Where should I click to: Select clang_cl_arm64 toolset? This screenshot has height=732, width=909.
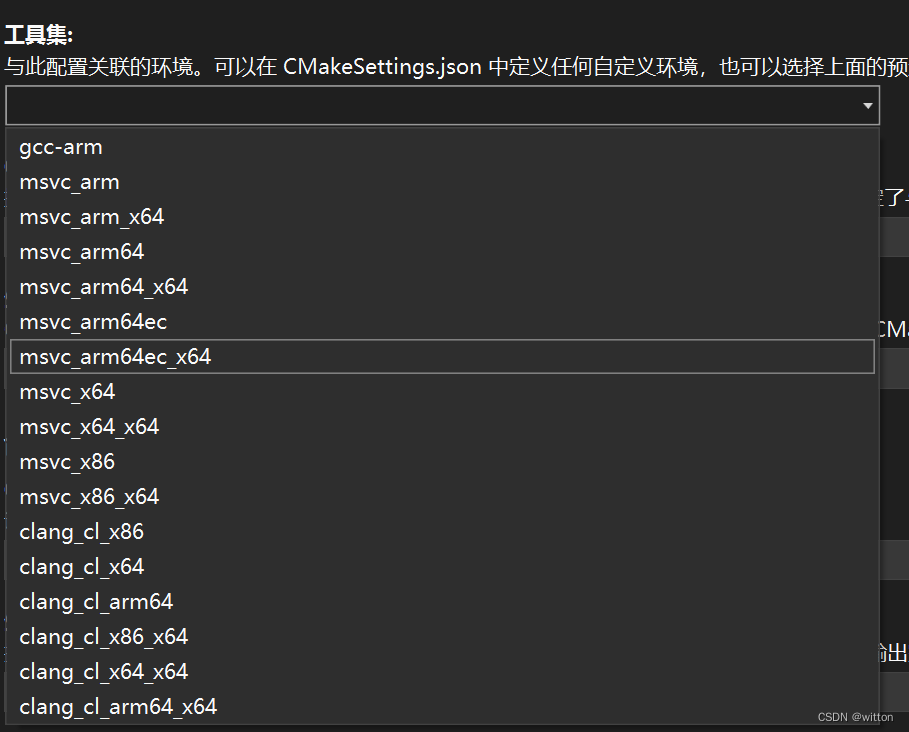point(96,601)
